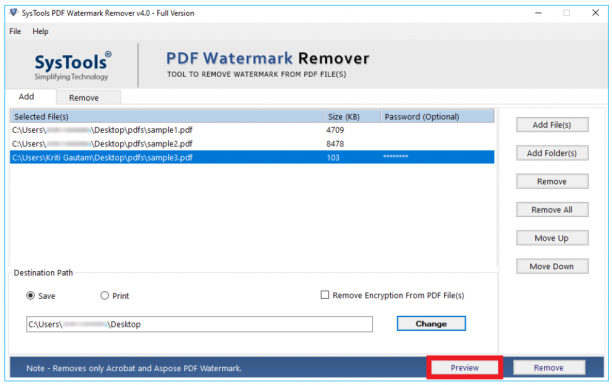Click the Add Folder(s) button
612x385 pixels.
552,153
